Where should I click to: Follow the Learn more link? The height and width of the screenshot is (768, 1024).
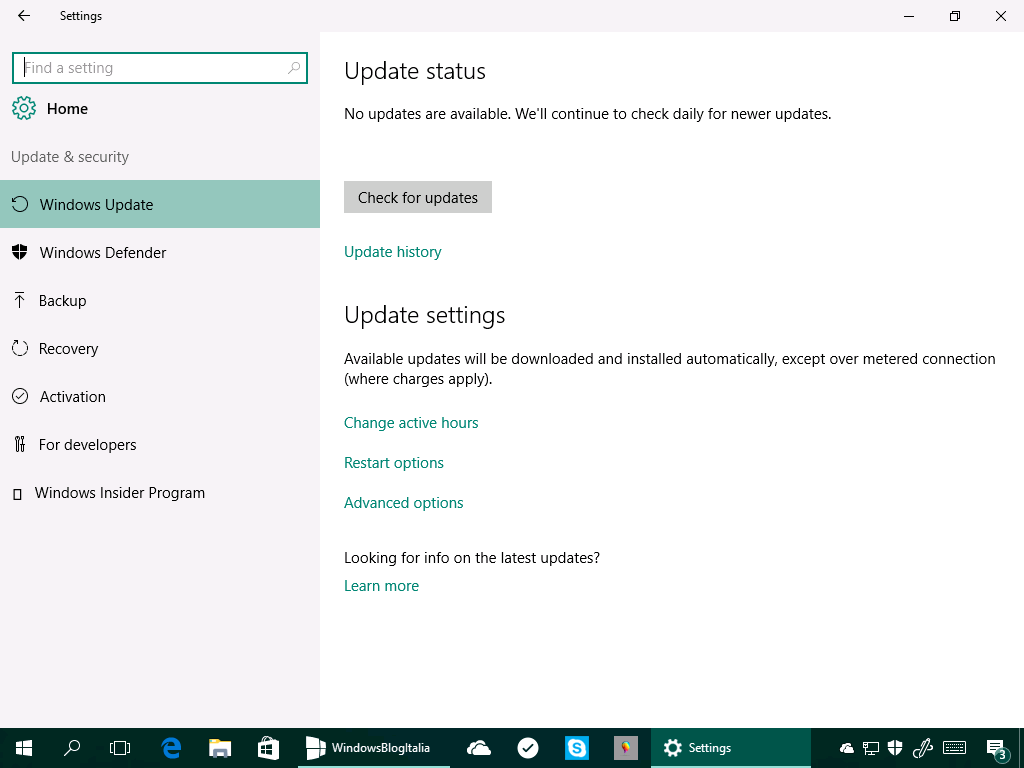(381, 586)
